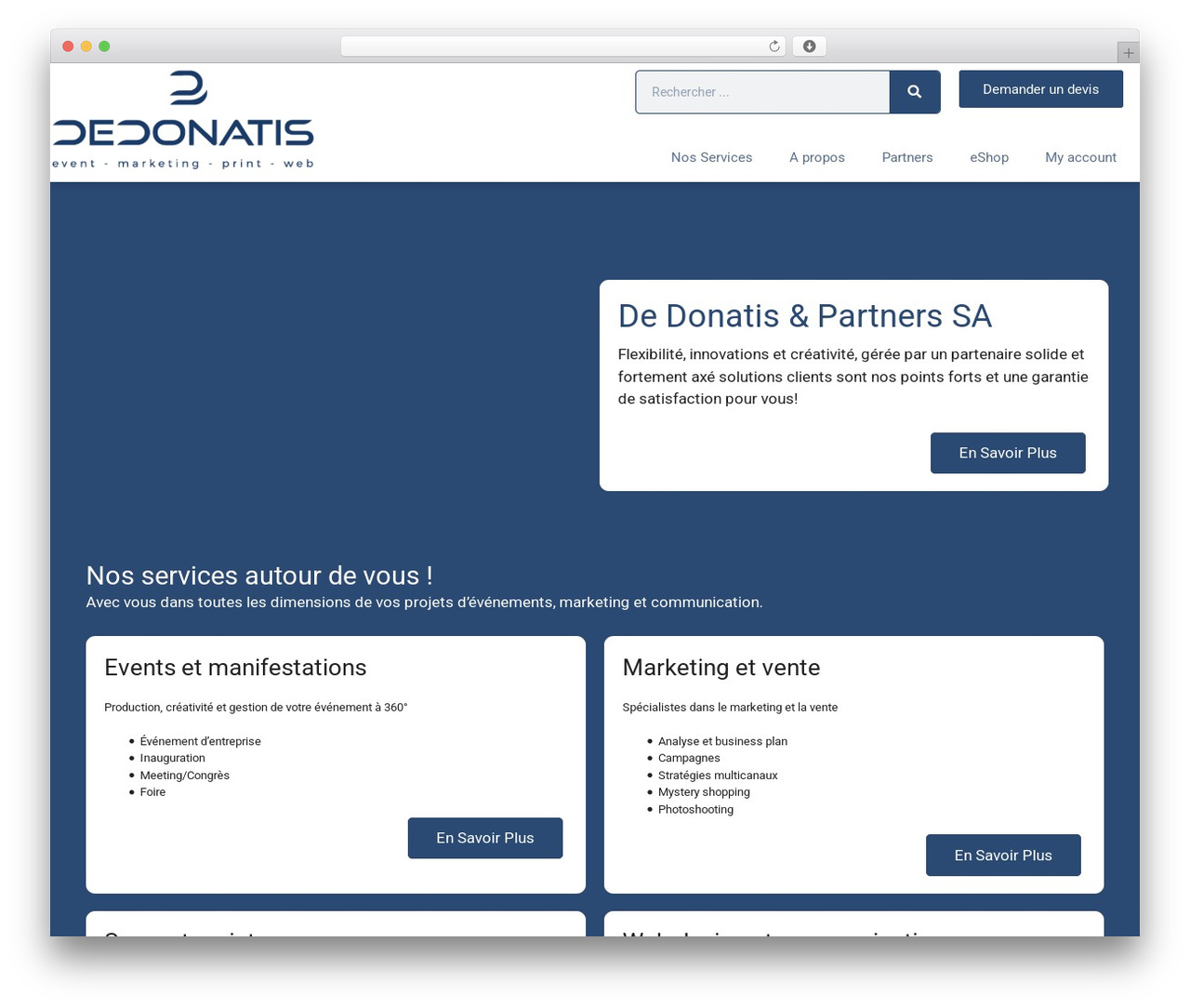Click the green maximize window button
The width and height of the screenshot is (1190, 1008).
(104, 46)
